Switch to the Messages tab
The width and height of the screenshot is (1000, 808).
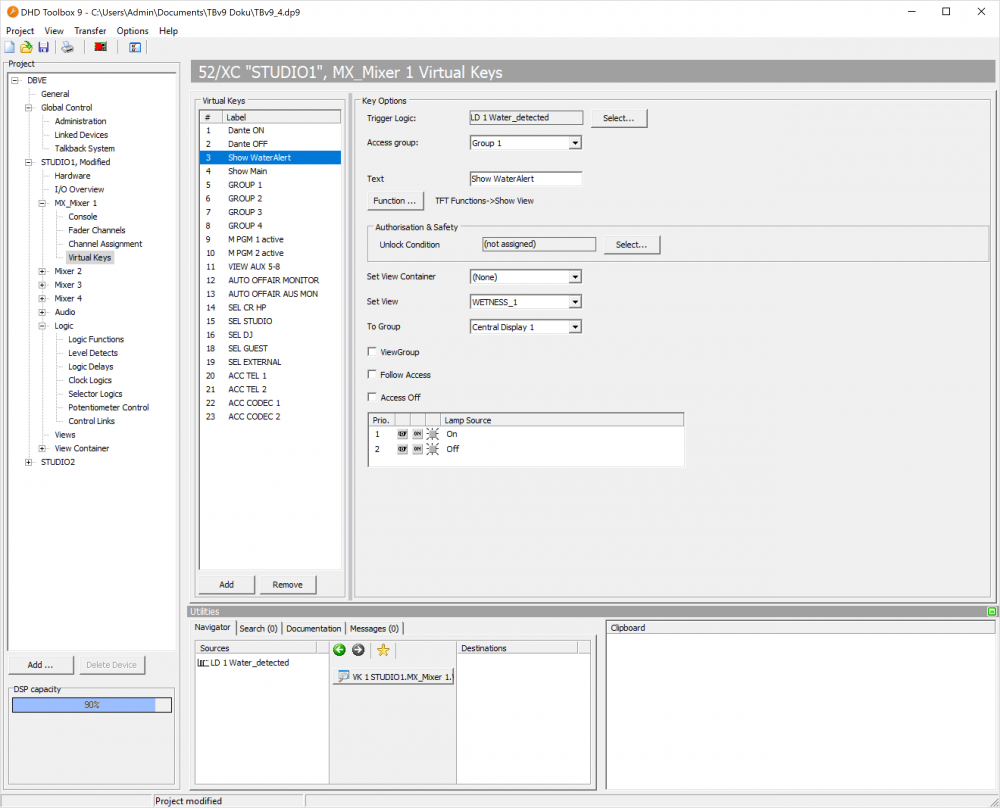click(374, 628)
